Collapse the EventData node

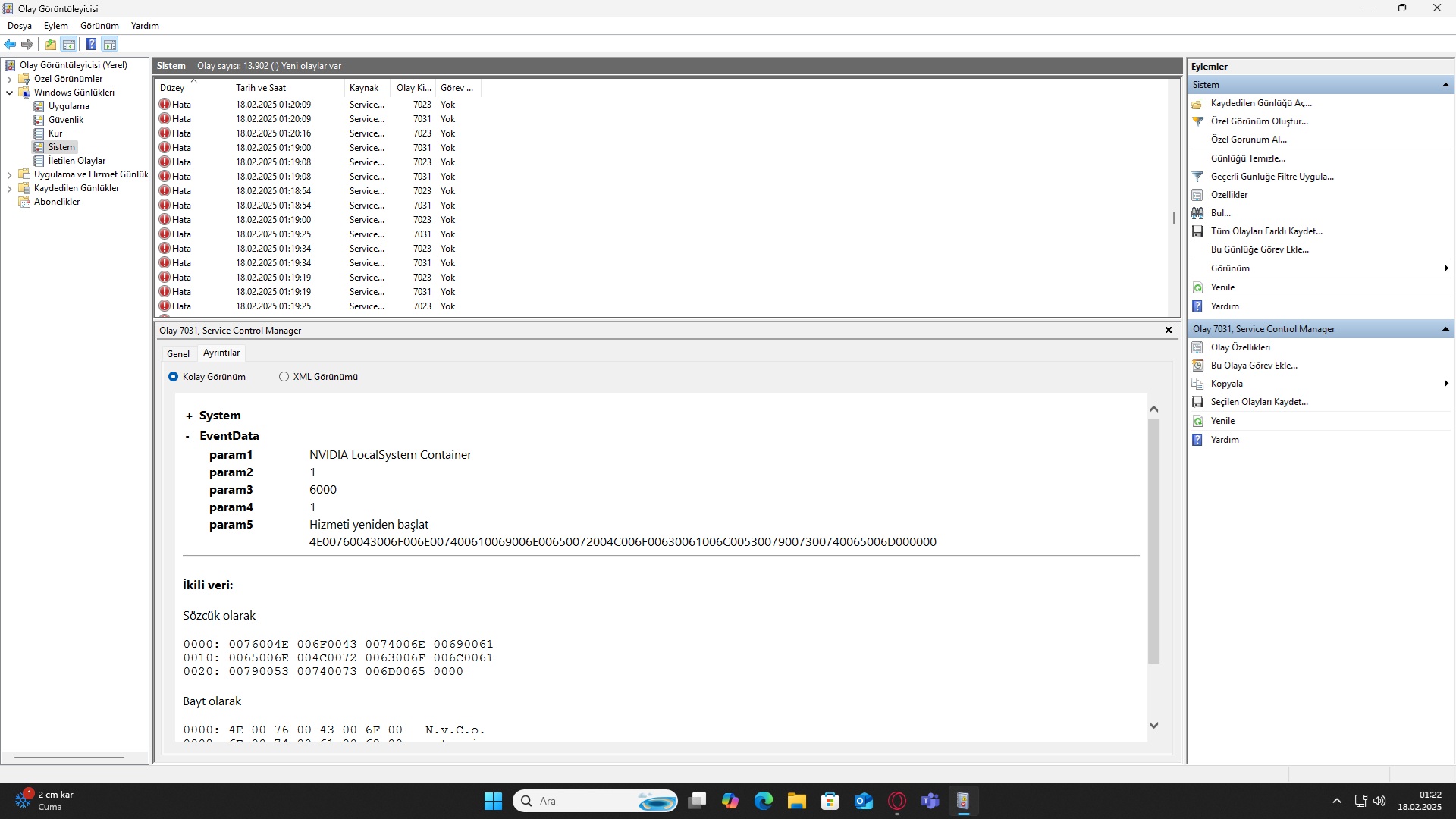[x=187, y=436]
